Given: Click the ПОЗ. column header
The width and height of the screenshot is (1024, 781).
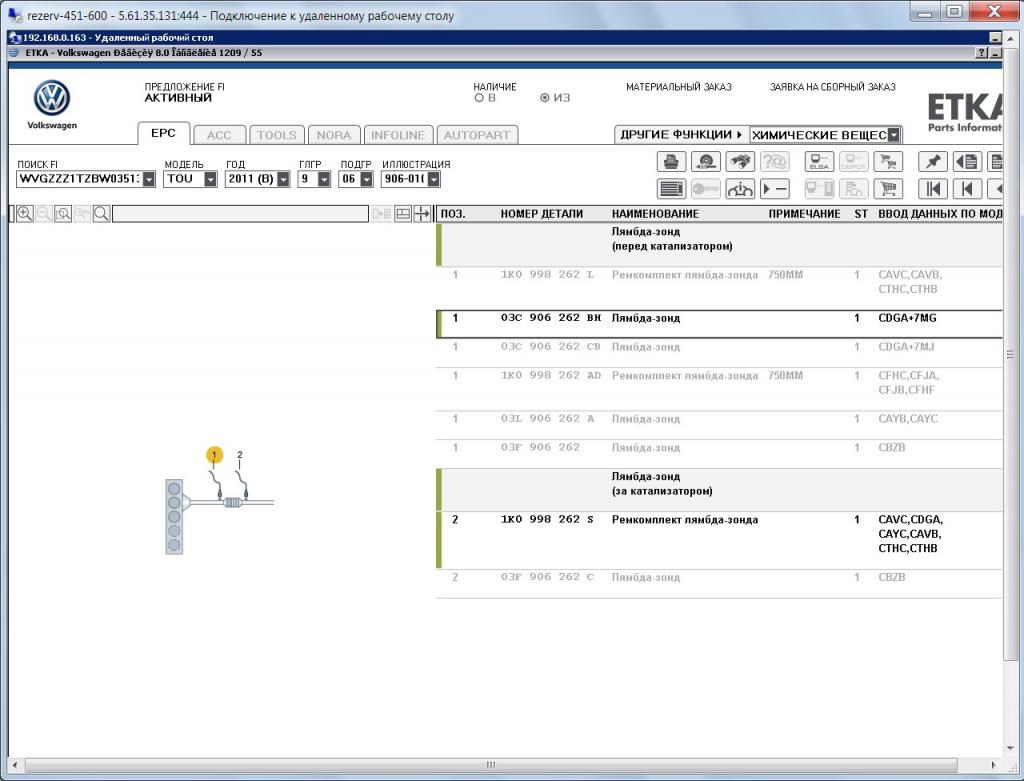Looking at the screenshot, I should coord(453,214).
